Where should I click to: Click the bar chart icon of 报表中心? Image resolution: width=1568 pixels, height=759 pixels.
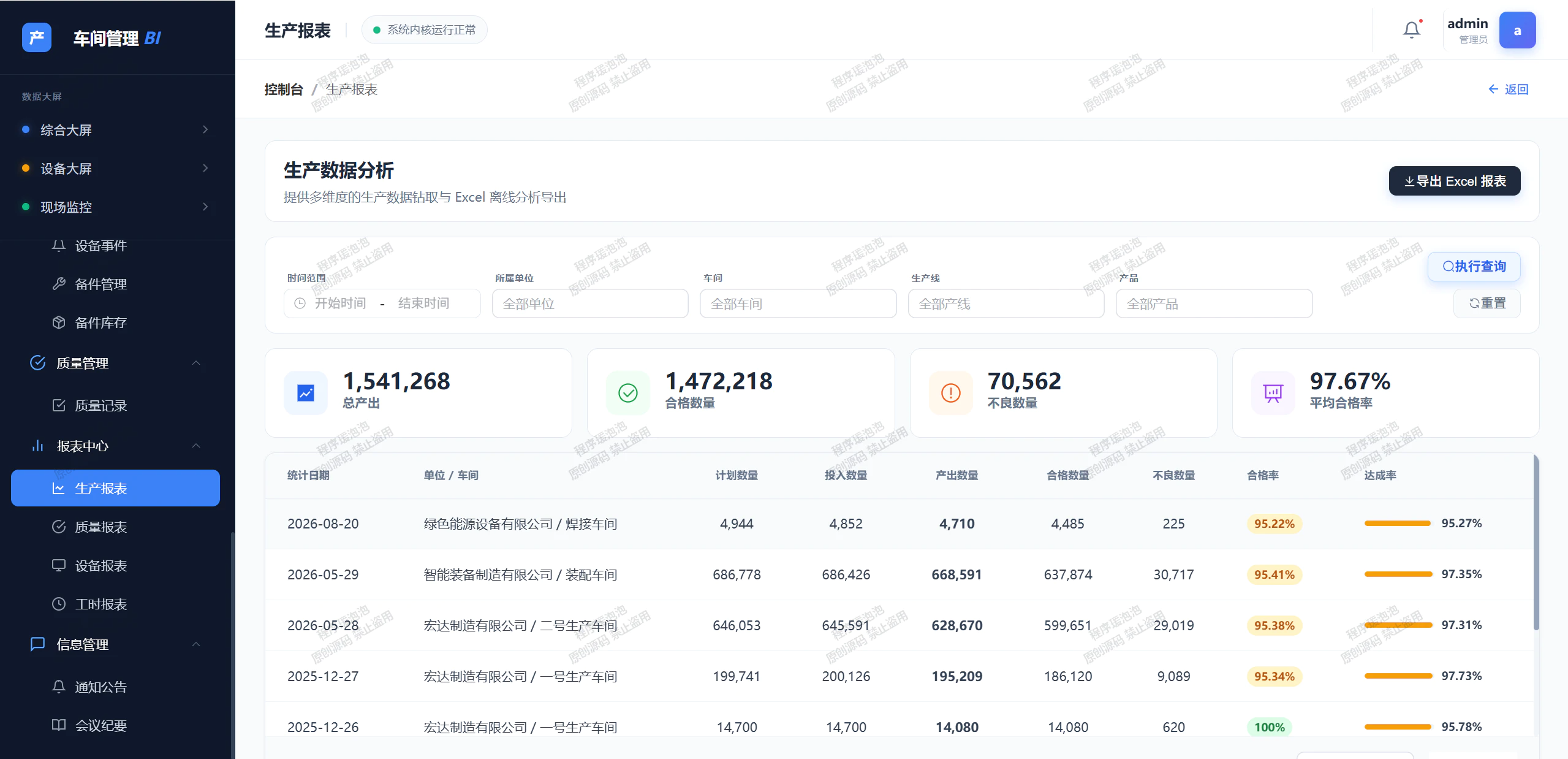37,446
